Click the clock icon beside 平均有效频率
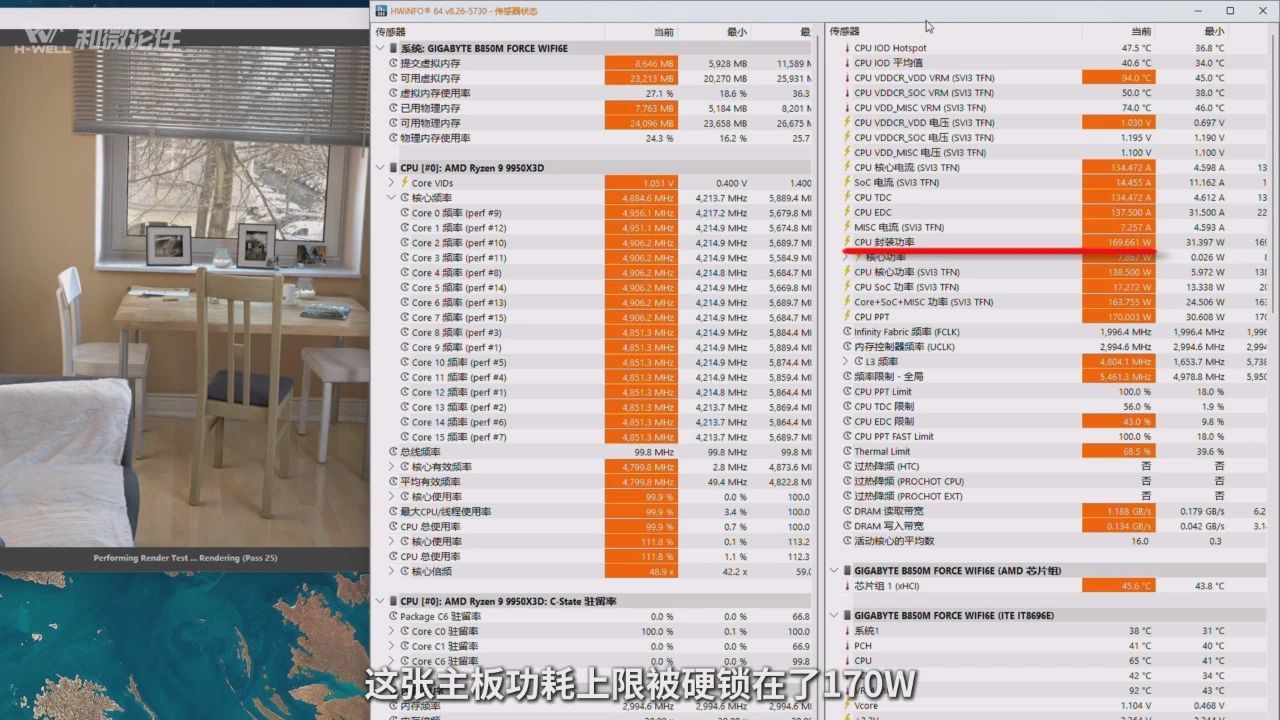This screenshot has height=720, width=1280. coord(393,482)
